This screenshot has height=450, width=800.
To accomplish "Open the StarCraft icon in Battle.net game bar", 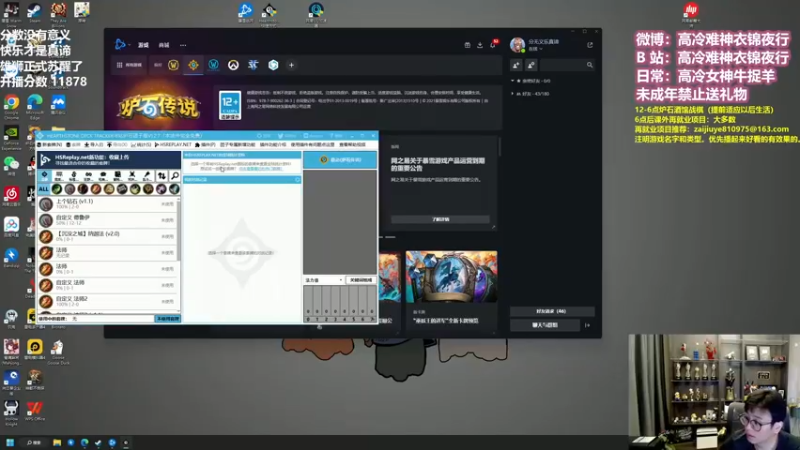I will click(x=253, y=65).
